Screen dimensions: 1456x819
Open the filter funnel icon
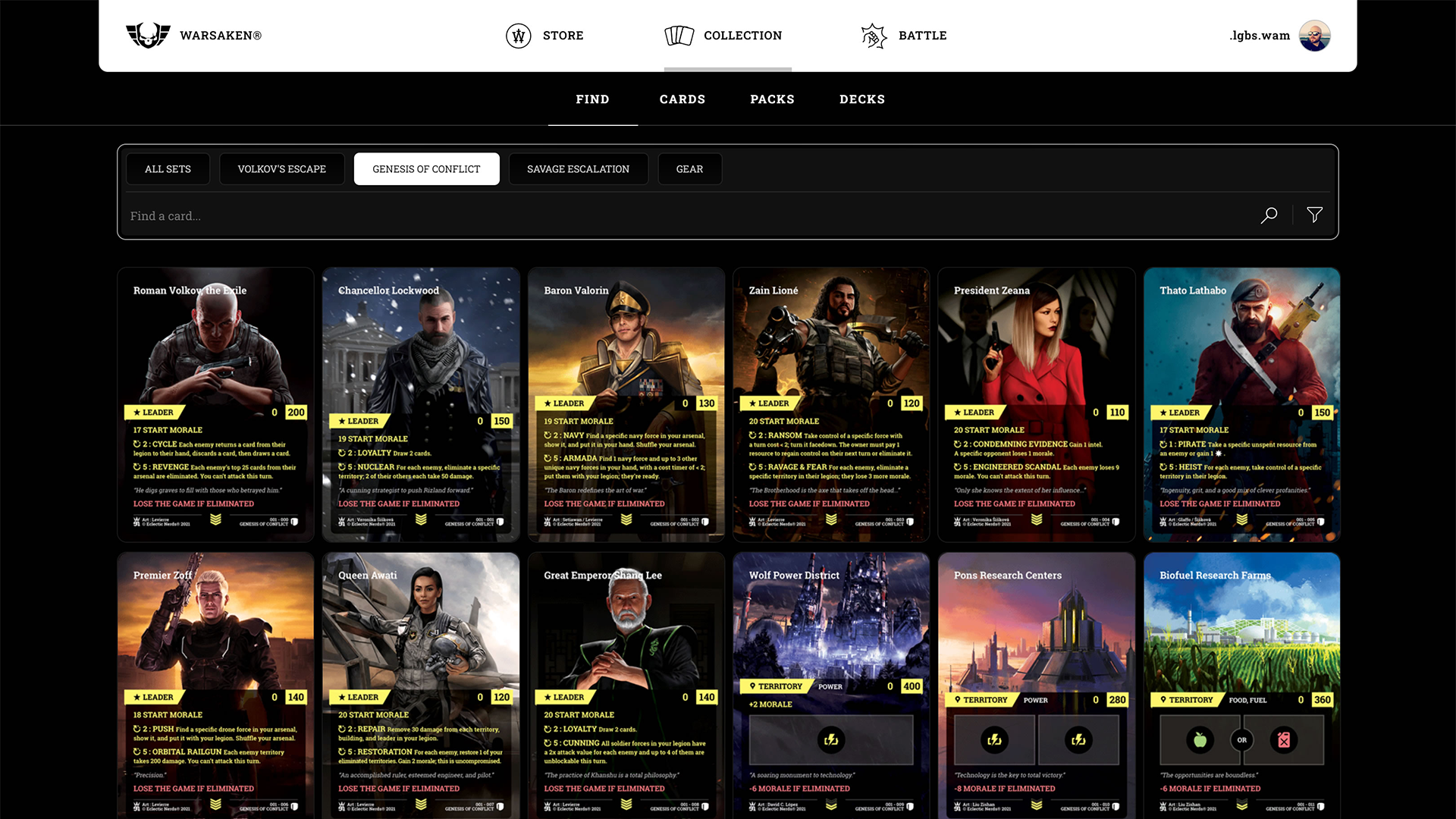[x=1315, y=215]
